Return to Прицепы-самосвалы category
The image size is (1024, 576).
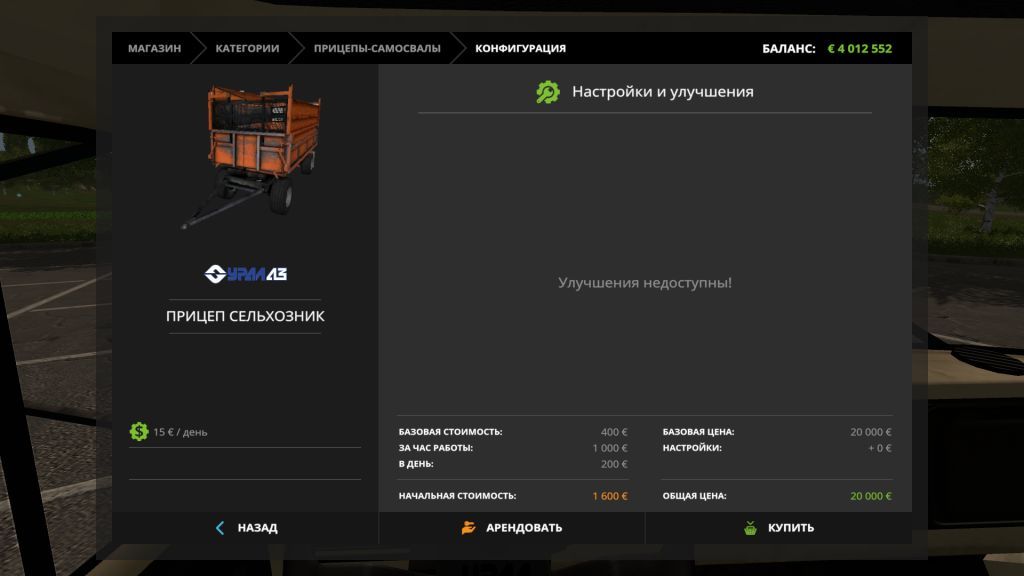tap(376, 48)
